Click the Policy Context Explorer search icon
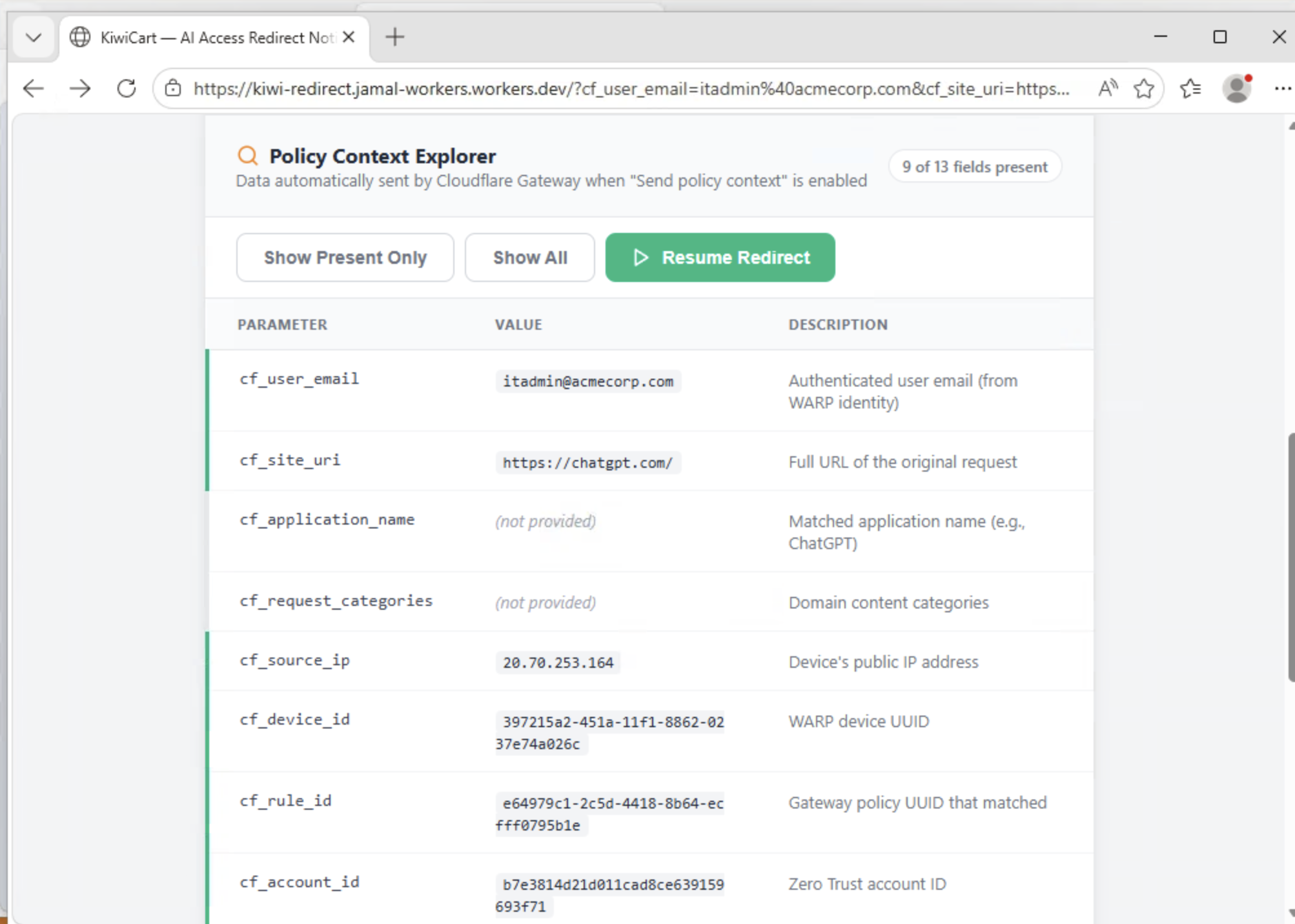Screen dimensions: 1295x924 (248, 156)
